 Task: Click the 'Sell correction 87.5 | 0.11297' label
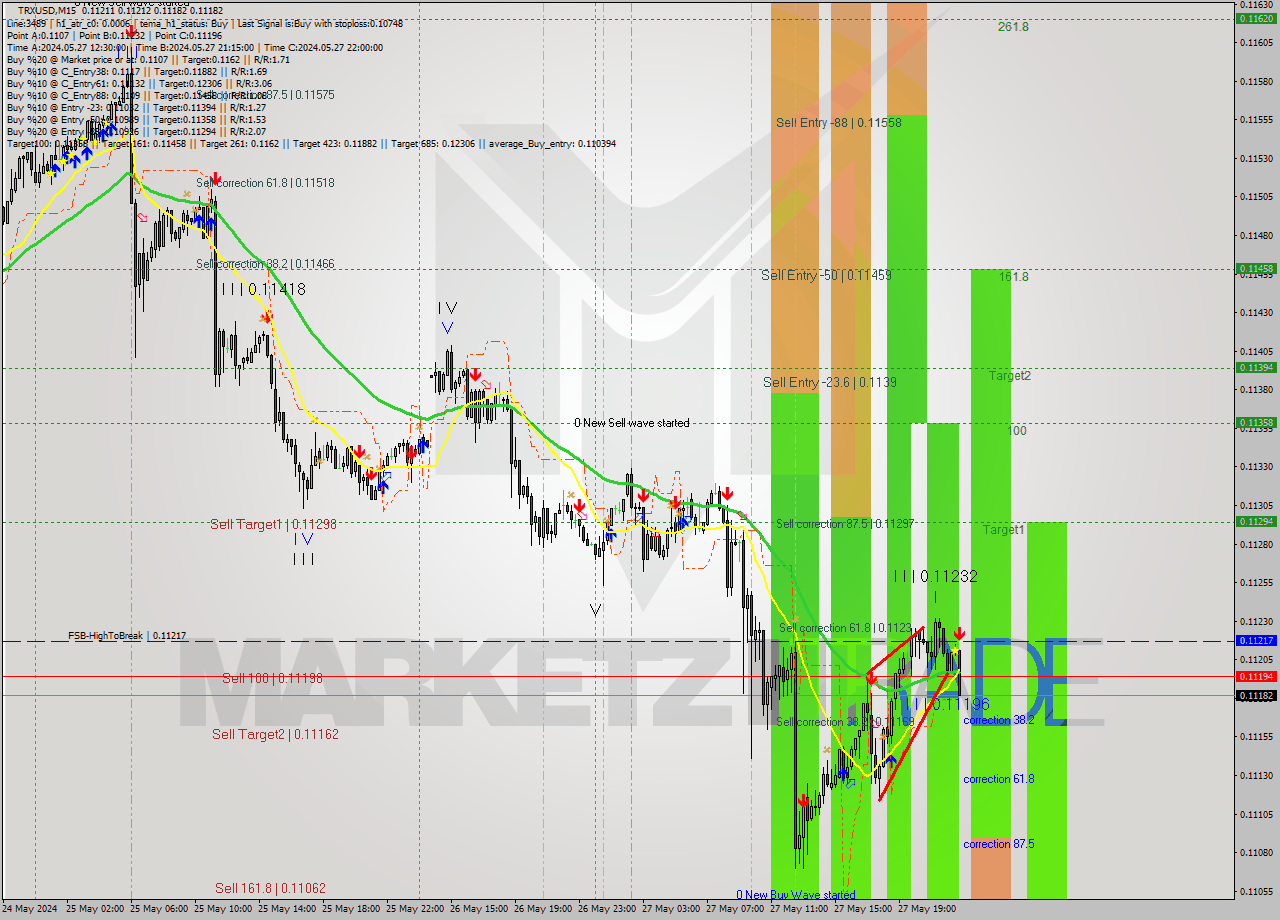tap(845, 524)
